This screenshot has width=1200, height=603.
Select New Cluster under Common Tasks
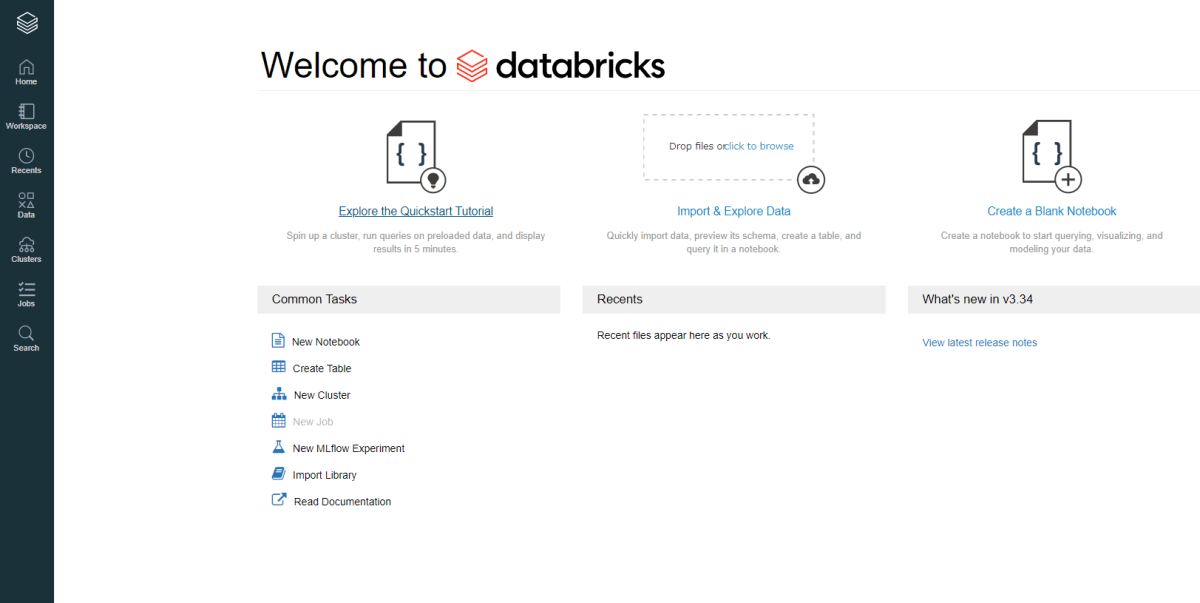coord(322,395)
